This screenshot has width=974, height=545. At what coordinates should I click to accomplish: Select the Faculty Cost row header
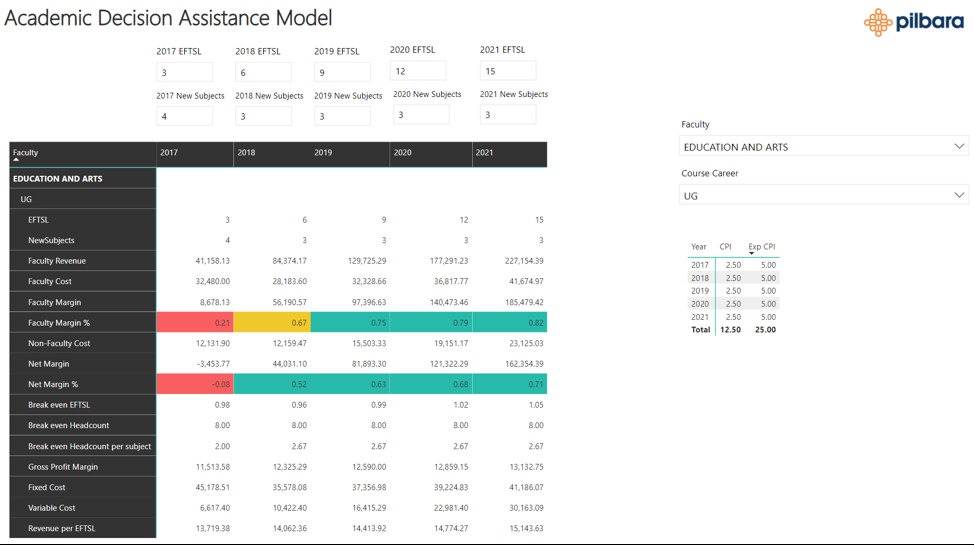click(83, 281)
